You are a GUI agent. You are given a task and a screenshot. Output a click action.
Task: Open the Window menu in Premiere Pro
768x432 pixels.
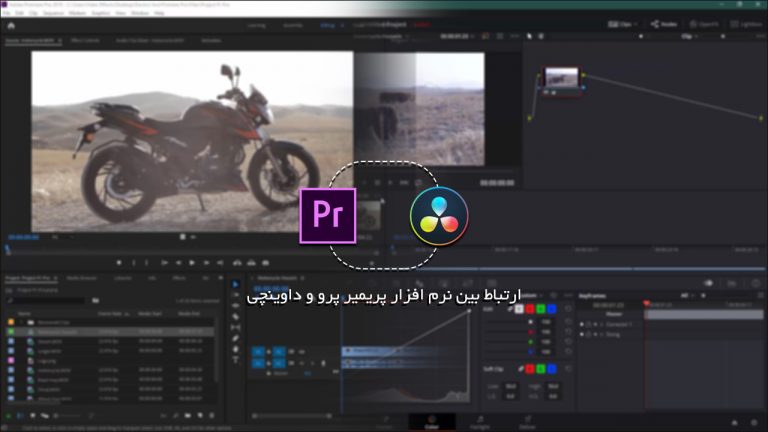[x=140, y=13]
